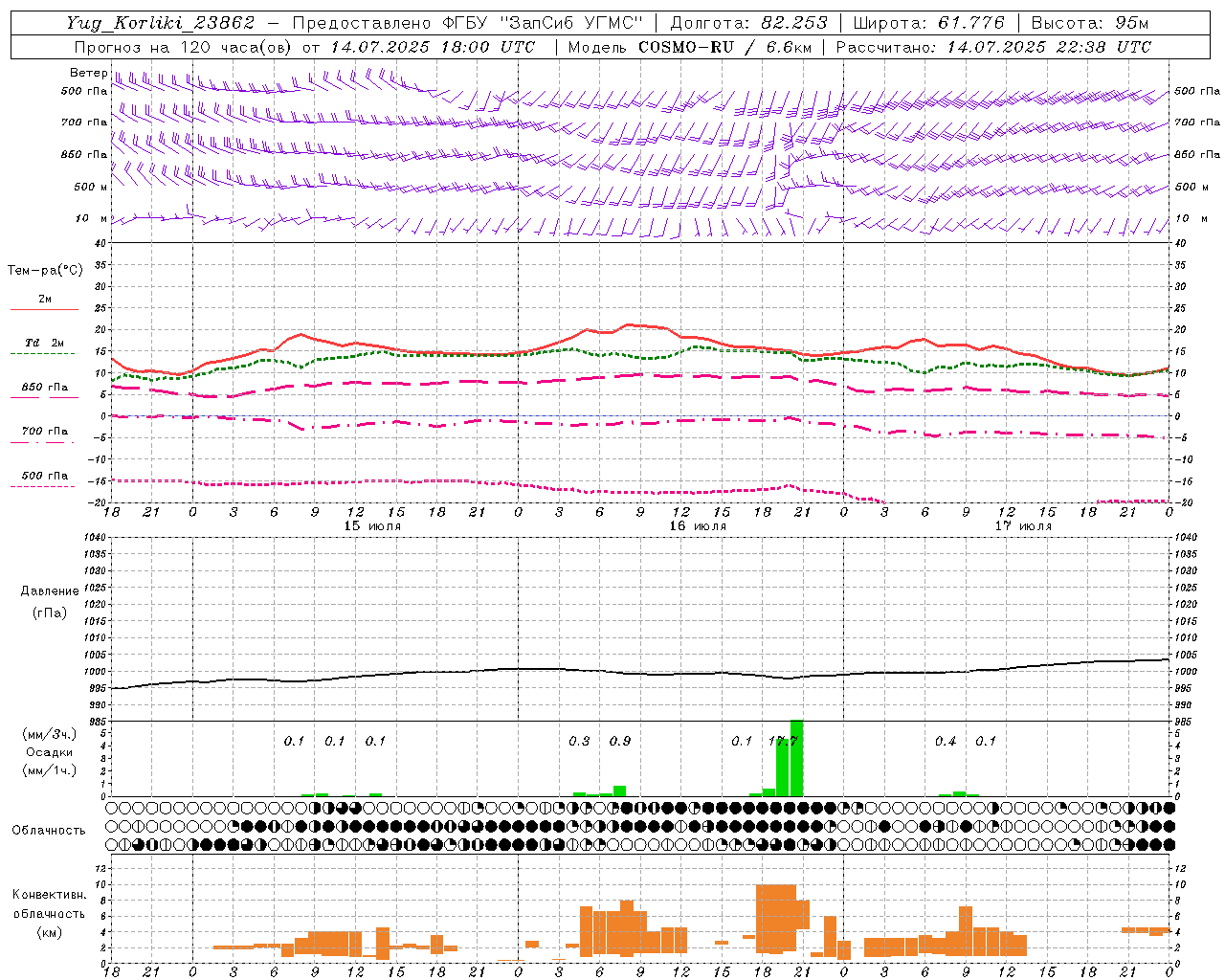Click the provider text ФГБУ "ЗапСиб УГМС"

[x=543, y=23]
